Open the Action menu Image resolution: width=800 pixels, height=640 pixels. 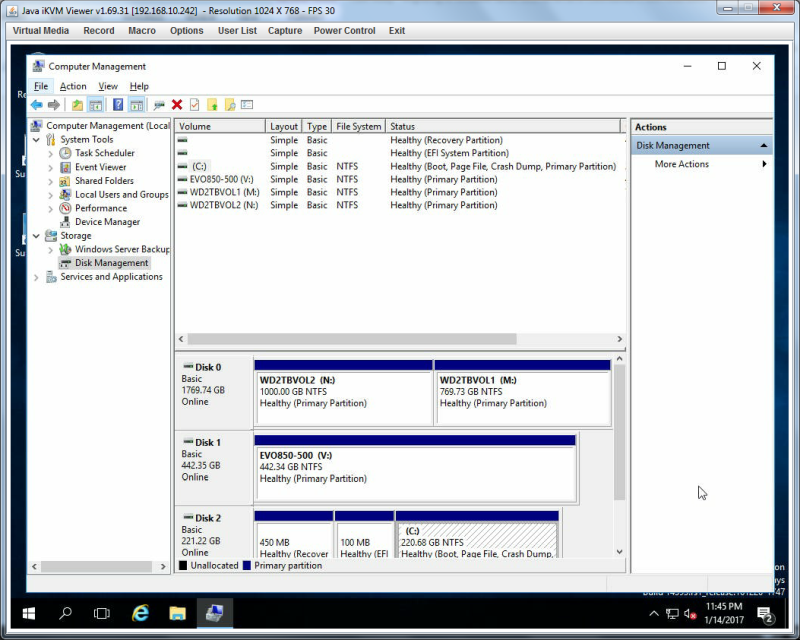tap(73, 86)
